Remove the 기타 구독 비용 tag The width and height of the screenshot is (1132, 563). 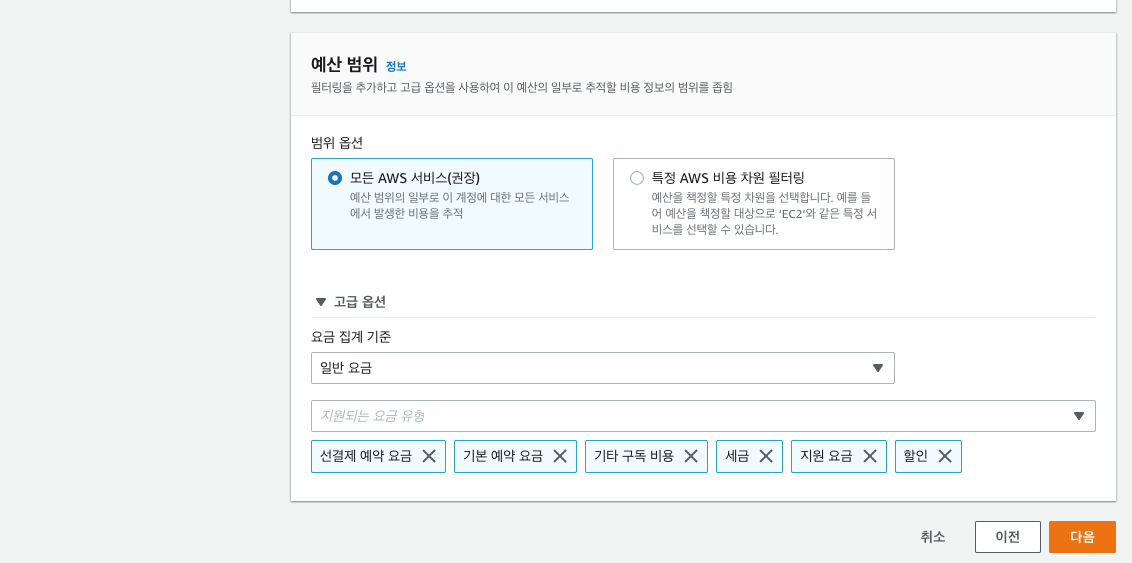tap(691, 456)
